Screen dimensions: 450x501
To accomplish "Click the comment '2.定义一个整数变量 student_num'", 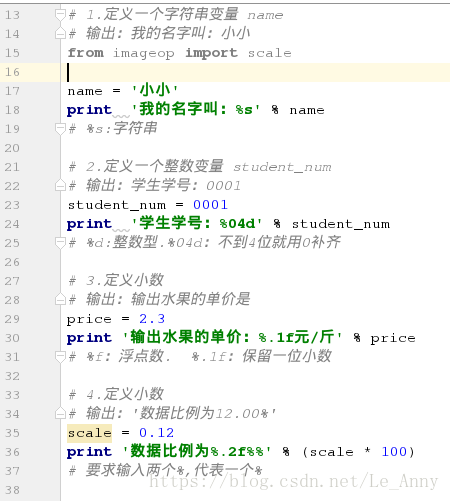I will point(209,166).
